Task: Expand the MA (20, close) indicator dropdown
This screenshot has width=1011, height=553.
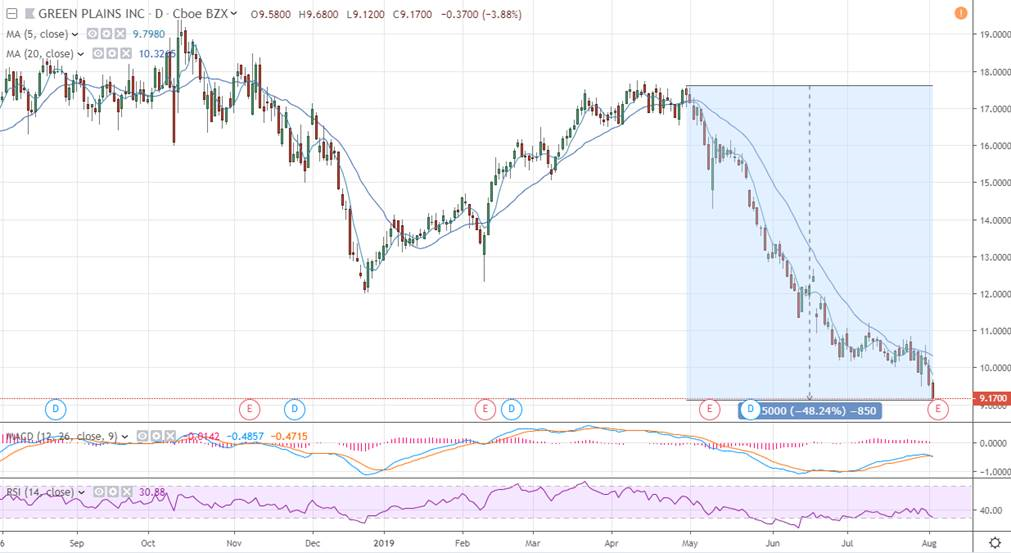Action: click(82, 53)
